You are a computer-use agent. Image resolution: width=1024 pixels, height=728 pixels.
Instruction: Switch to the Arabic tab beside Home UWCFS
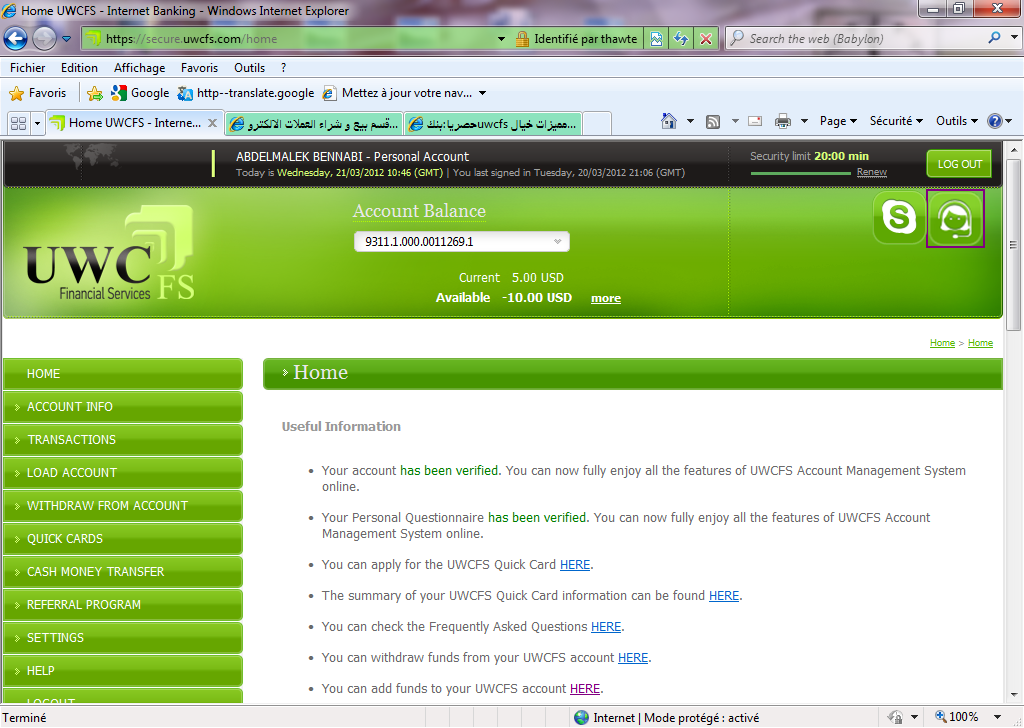pos(314,123)
